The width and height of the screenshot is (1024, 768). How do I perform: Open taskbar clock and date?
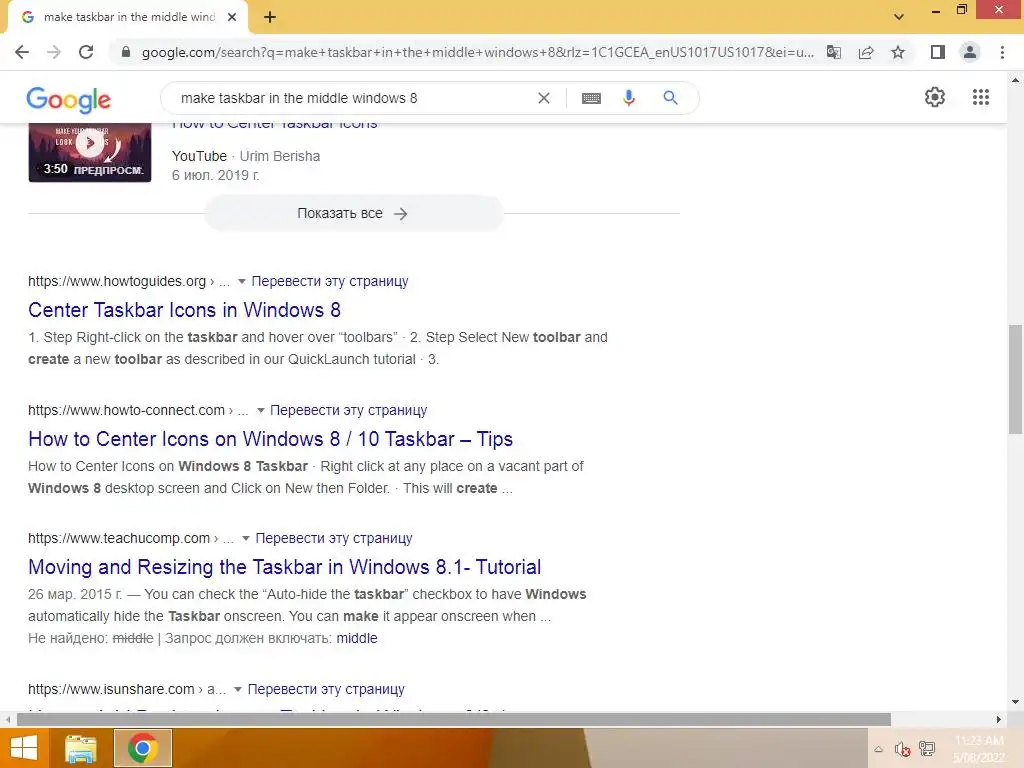pos(979,748)
